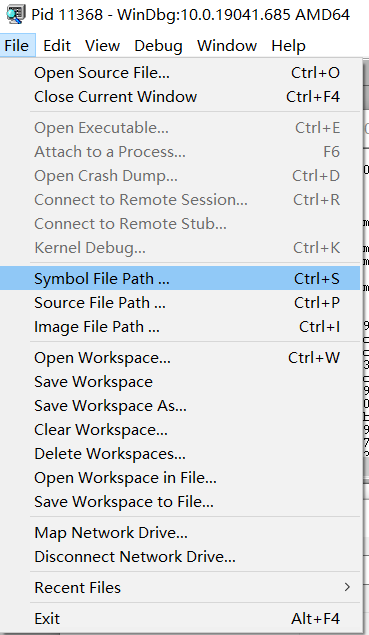Open the Window menu

227,45
